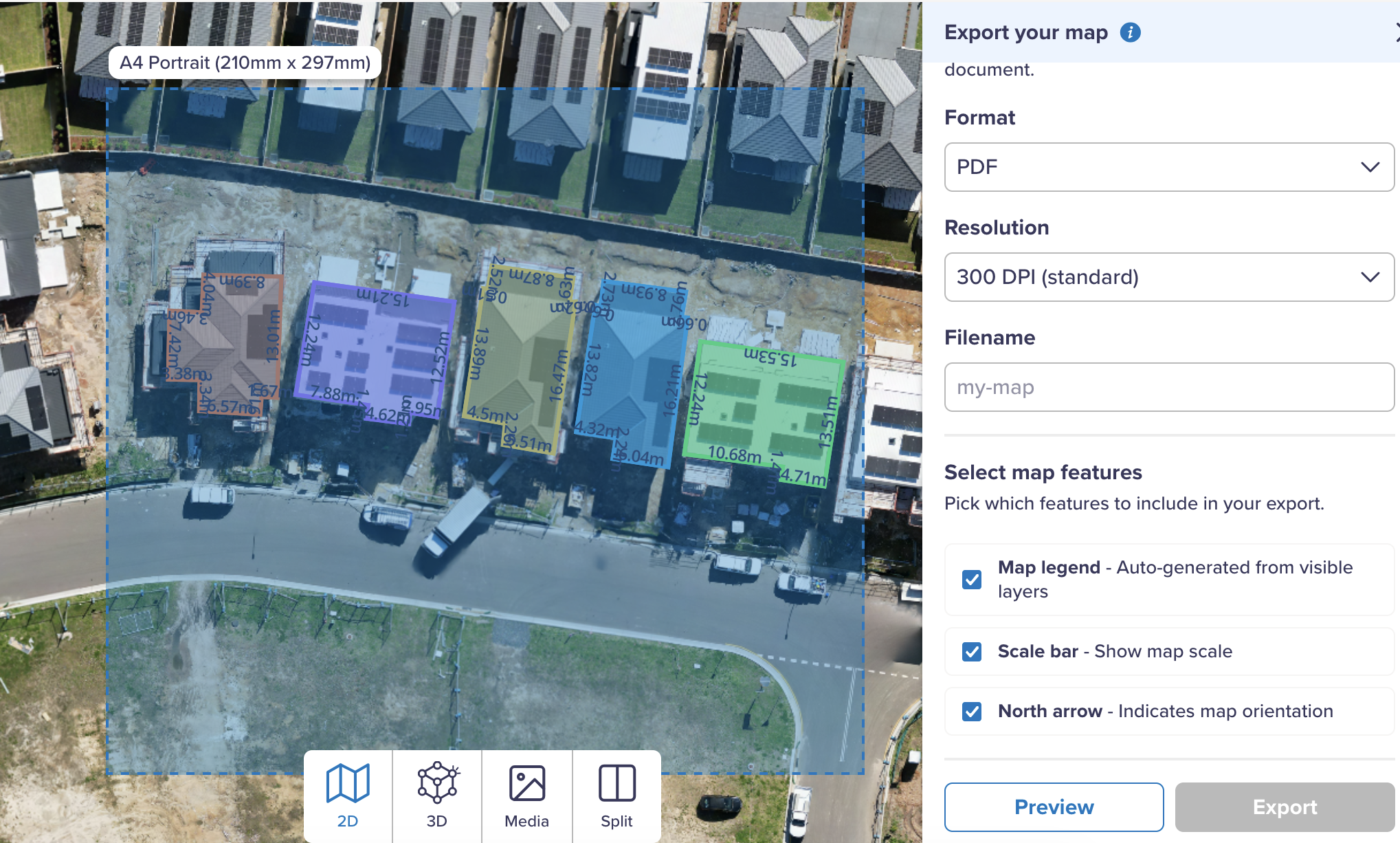Switch to 3D model view
Image resolution: width=1400 pixels, height=843 pixels.
pyautogui.click(x=437, y=796)
